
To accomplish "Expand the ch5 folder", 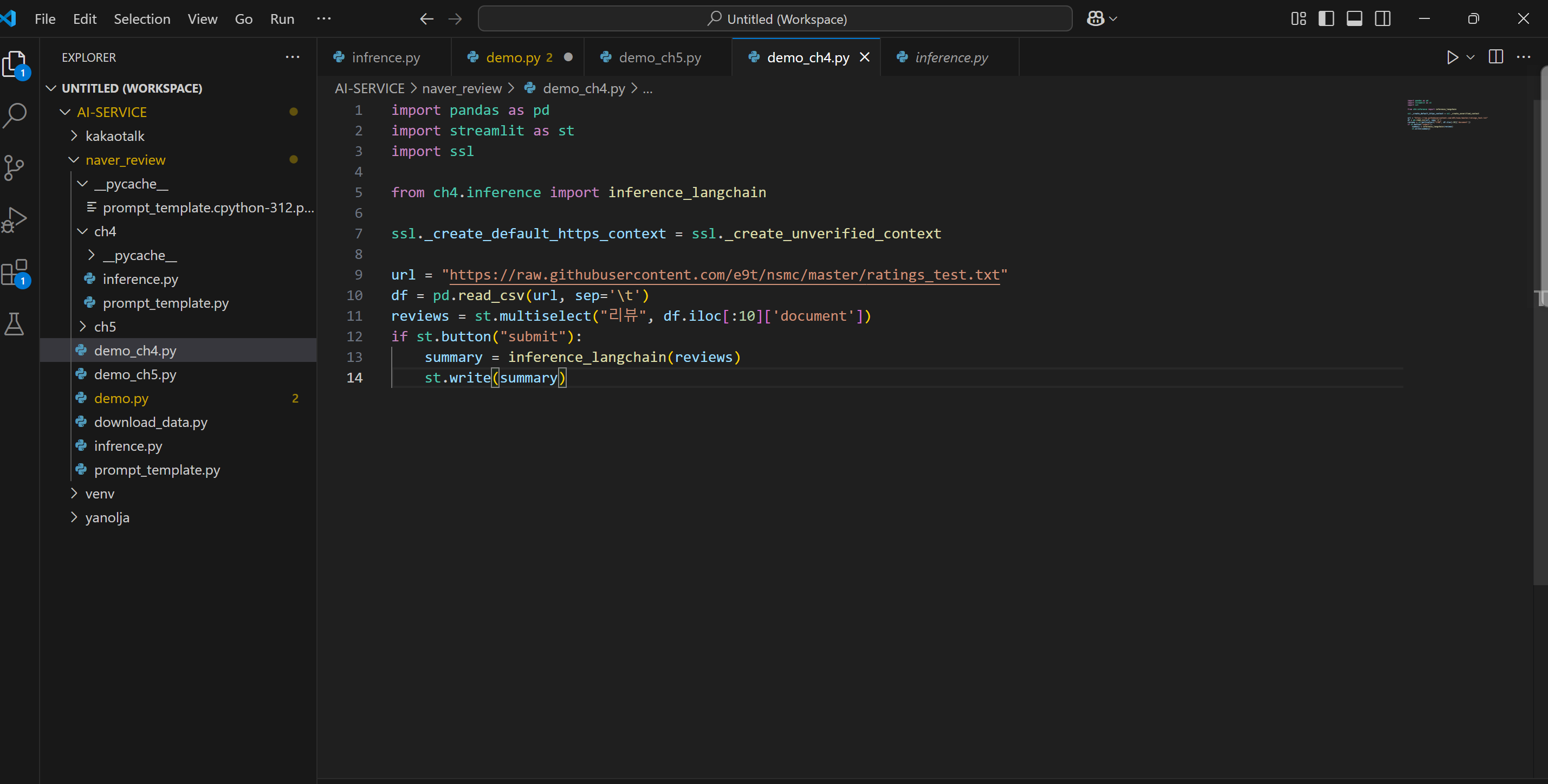I will (x=105, y=327).
